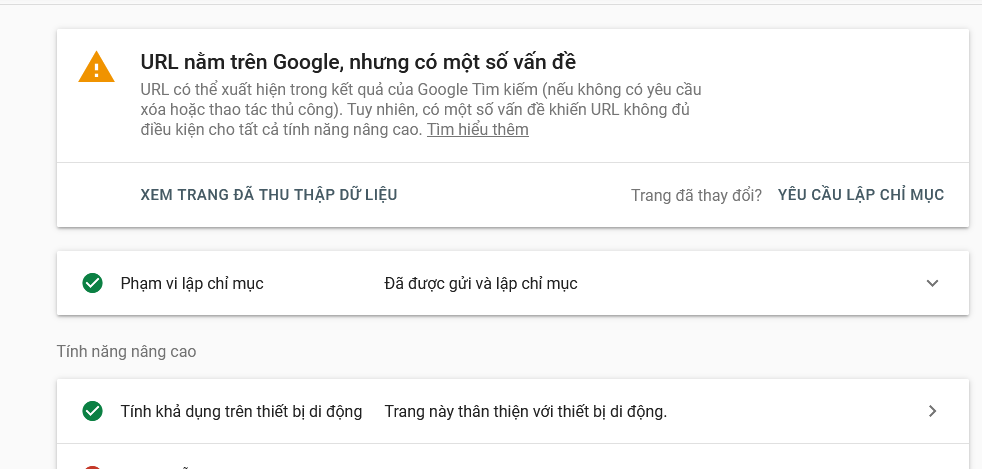Expand the Phạm vi lập chỉ mục chevron

(933, 283)
